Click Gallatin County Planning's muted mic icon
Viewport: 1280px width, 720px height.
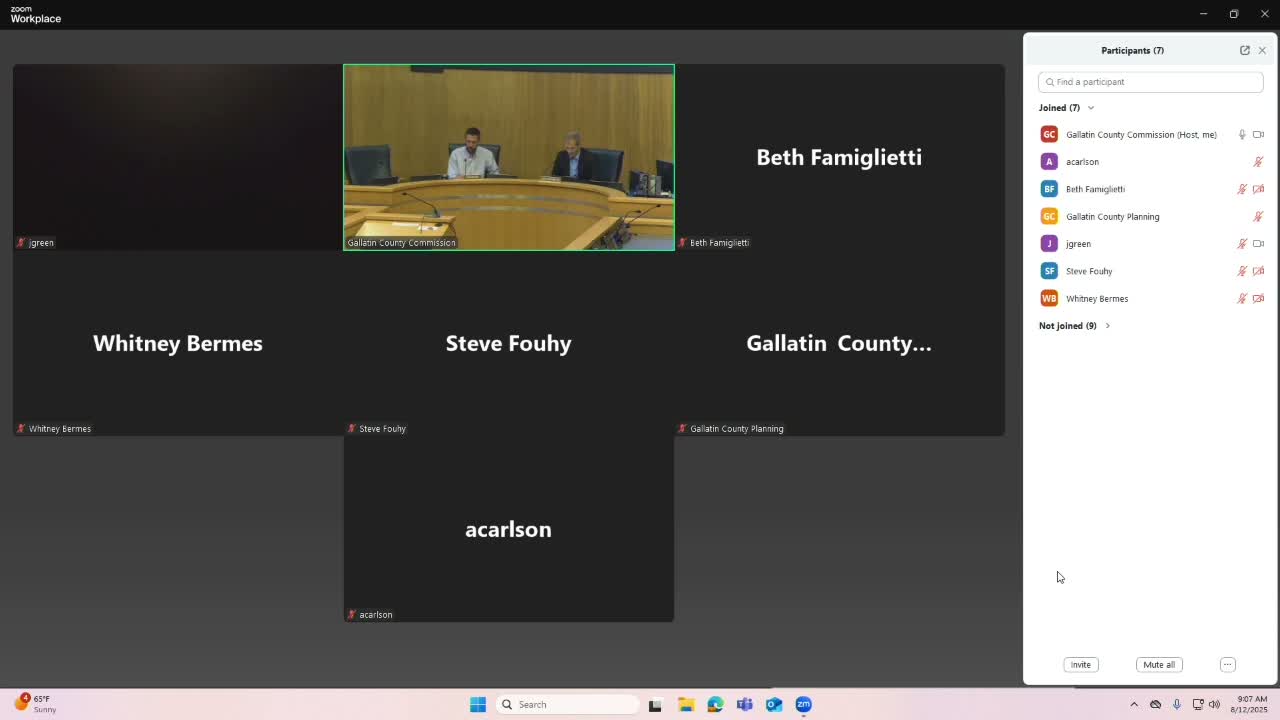tap(1258, 216)
